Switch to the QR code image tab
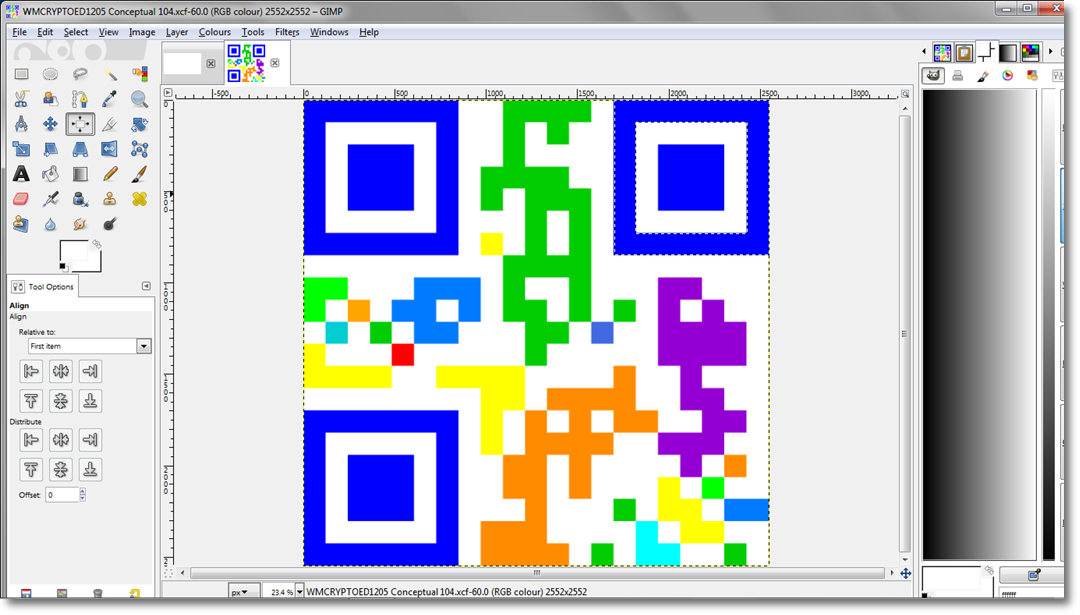Viewport: 1080px width, 615px height. pos(246,63)
